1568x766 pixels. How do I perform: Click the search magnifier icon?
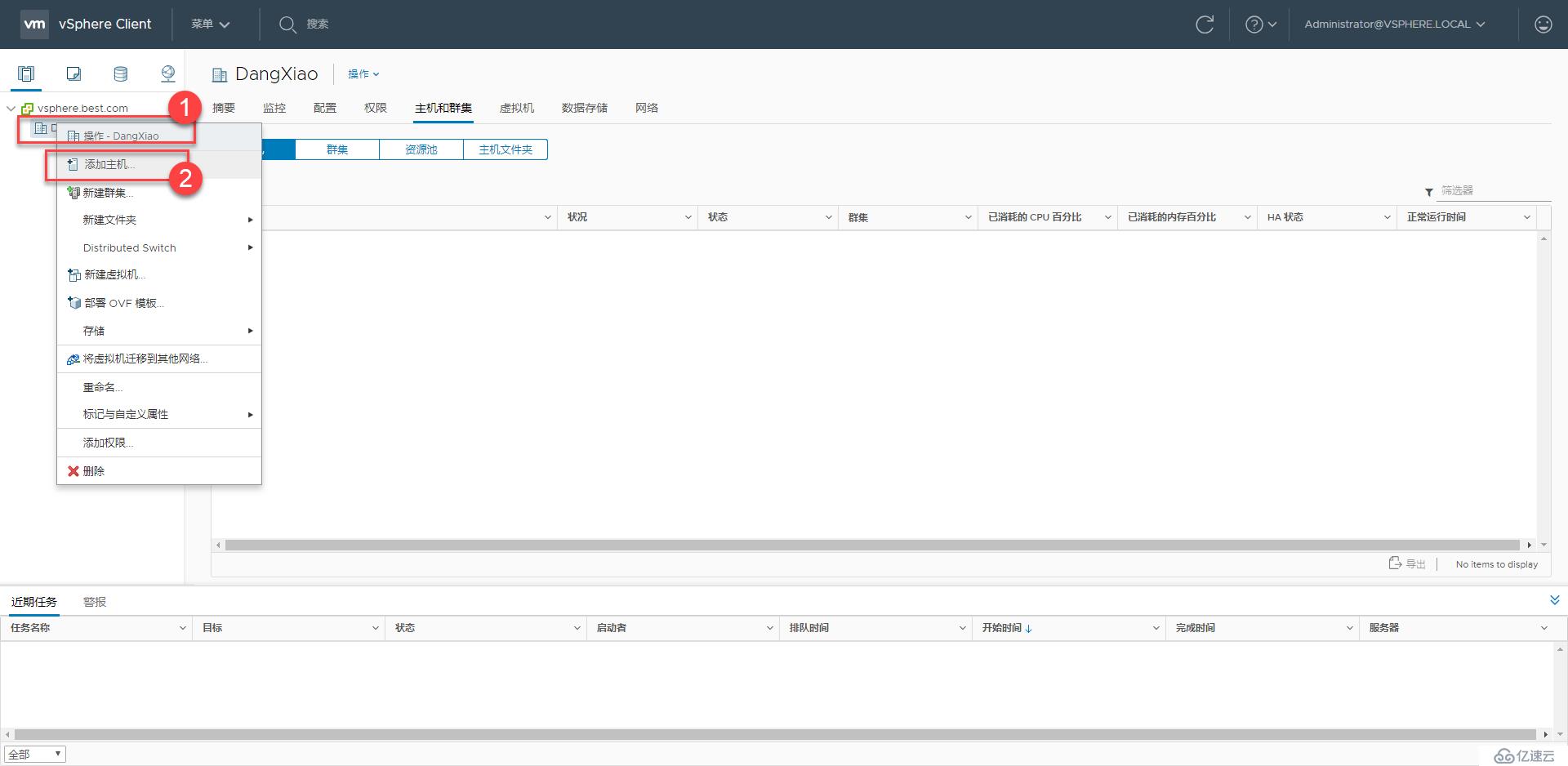(287, 24)
